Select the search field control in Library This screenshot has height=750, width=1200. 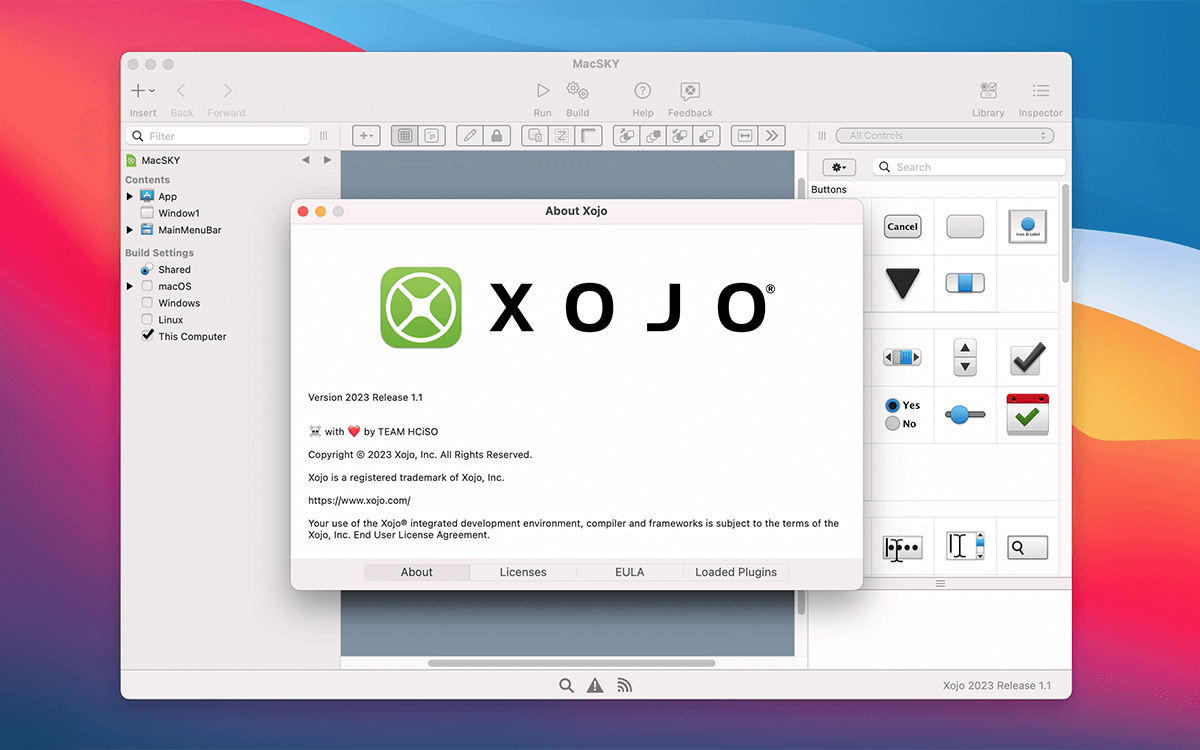point(1027,548)
